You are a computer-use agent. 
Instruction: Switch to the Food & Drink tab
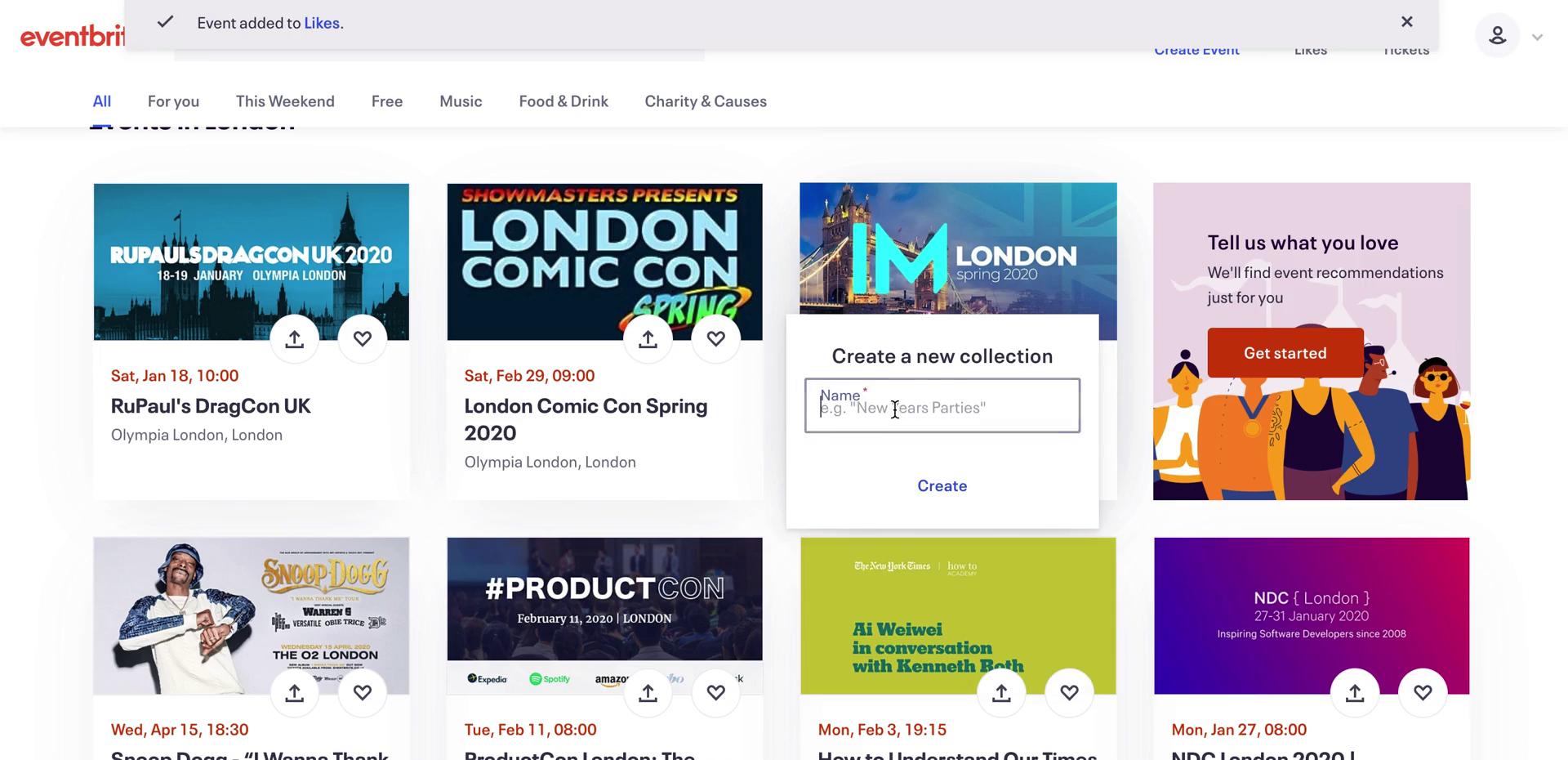pyautogui.click(x=563, y=101)
